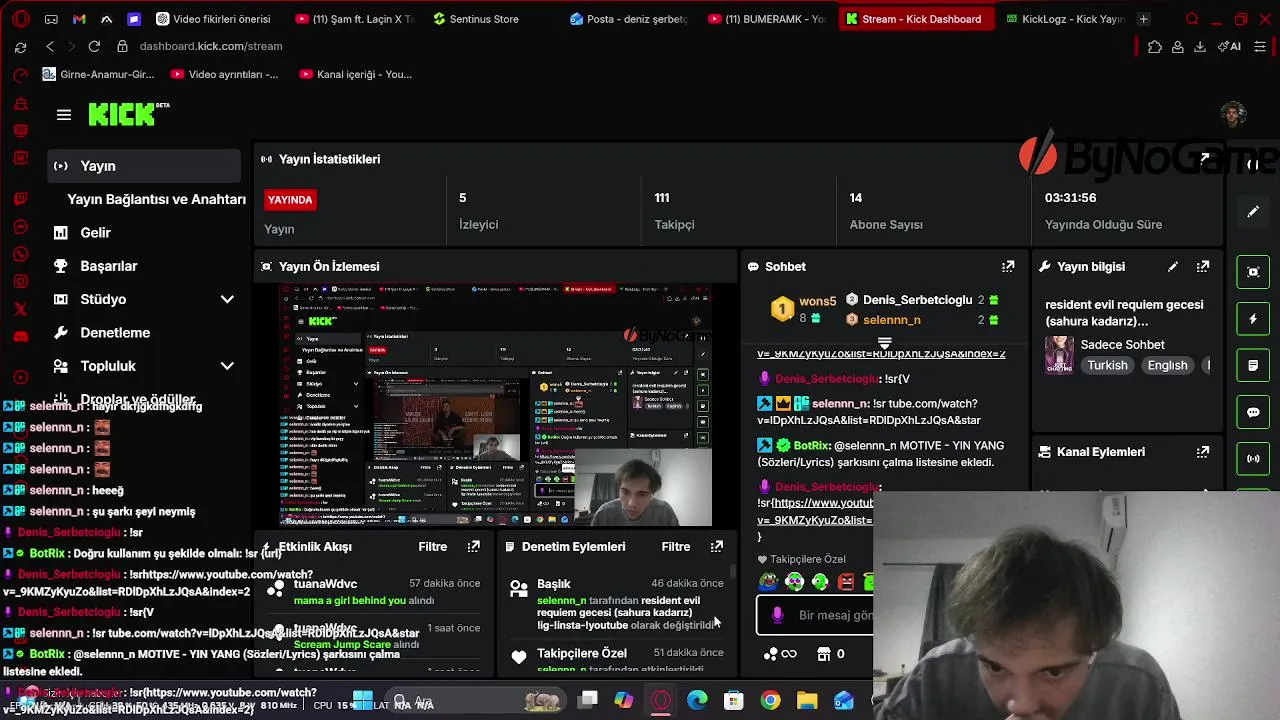Open Microsoft Store from the taskbar

coord(734,701)
